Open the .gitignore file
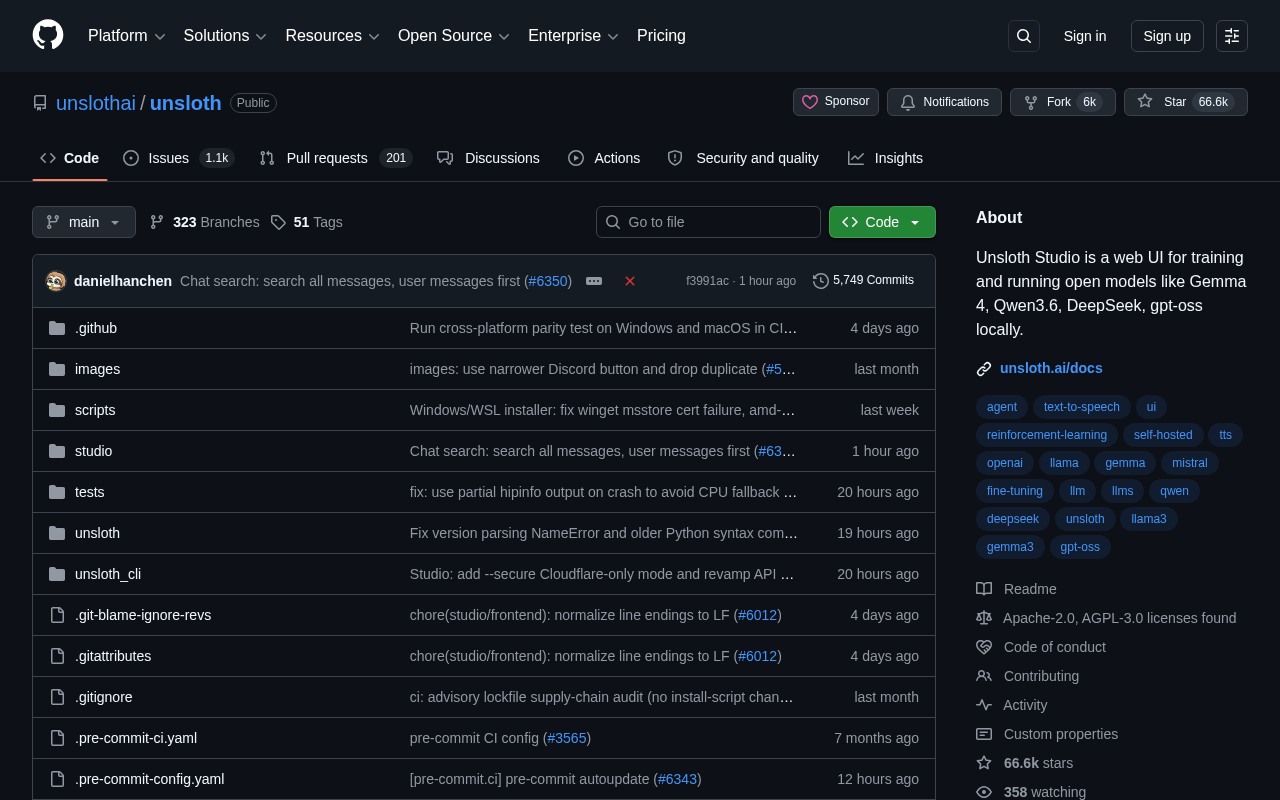 click(104, 697)
